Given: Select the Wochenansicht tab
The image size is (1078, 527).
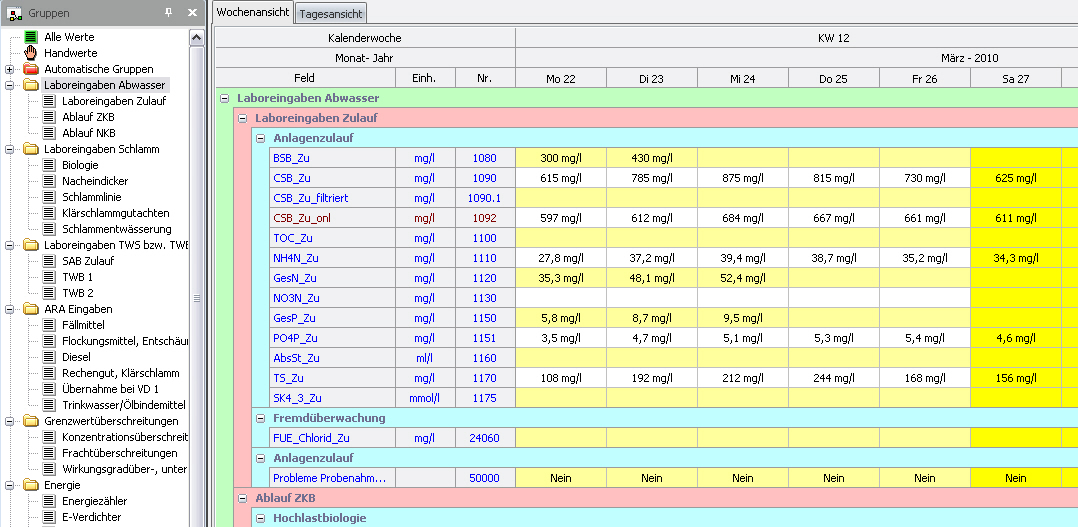Looking at the screenshot, I should coord(253,13).
